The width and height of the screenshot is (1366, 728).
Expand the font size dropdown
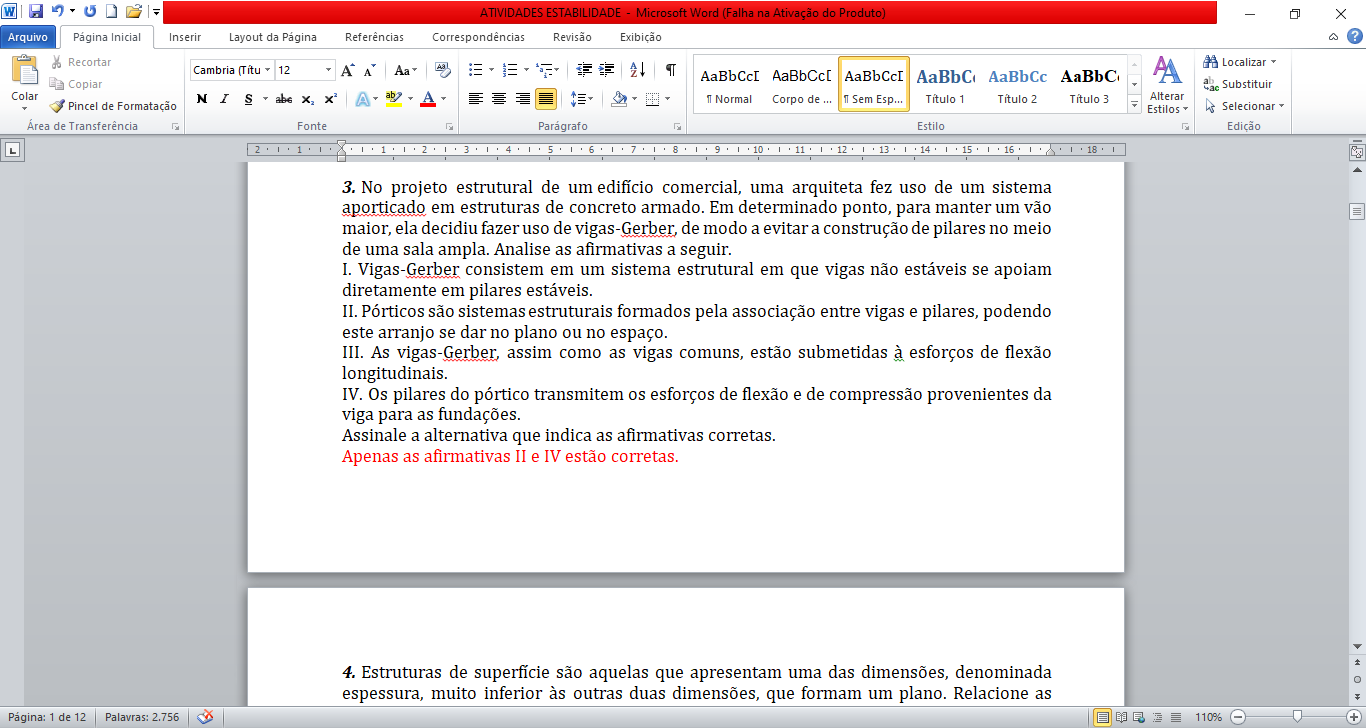click(329, 70)
